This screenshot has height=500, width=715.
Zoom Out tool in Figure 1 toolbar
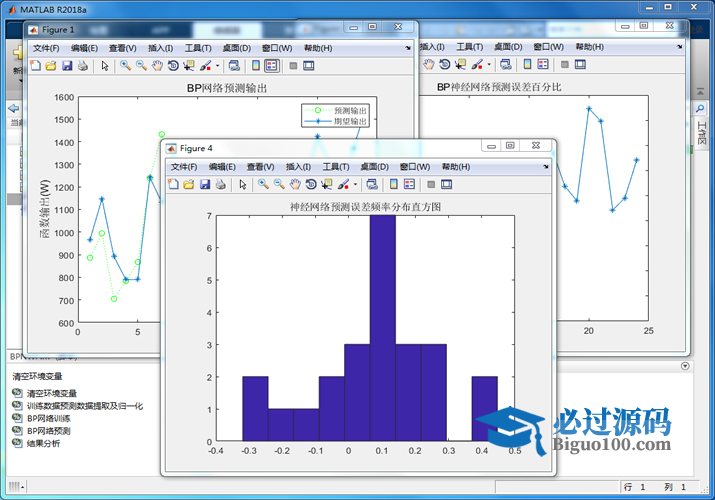coord(141,66)
